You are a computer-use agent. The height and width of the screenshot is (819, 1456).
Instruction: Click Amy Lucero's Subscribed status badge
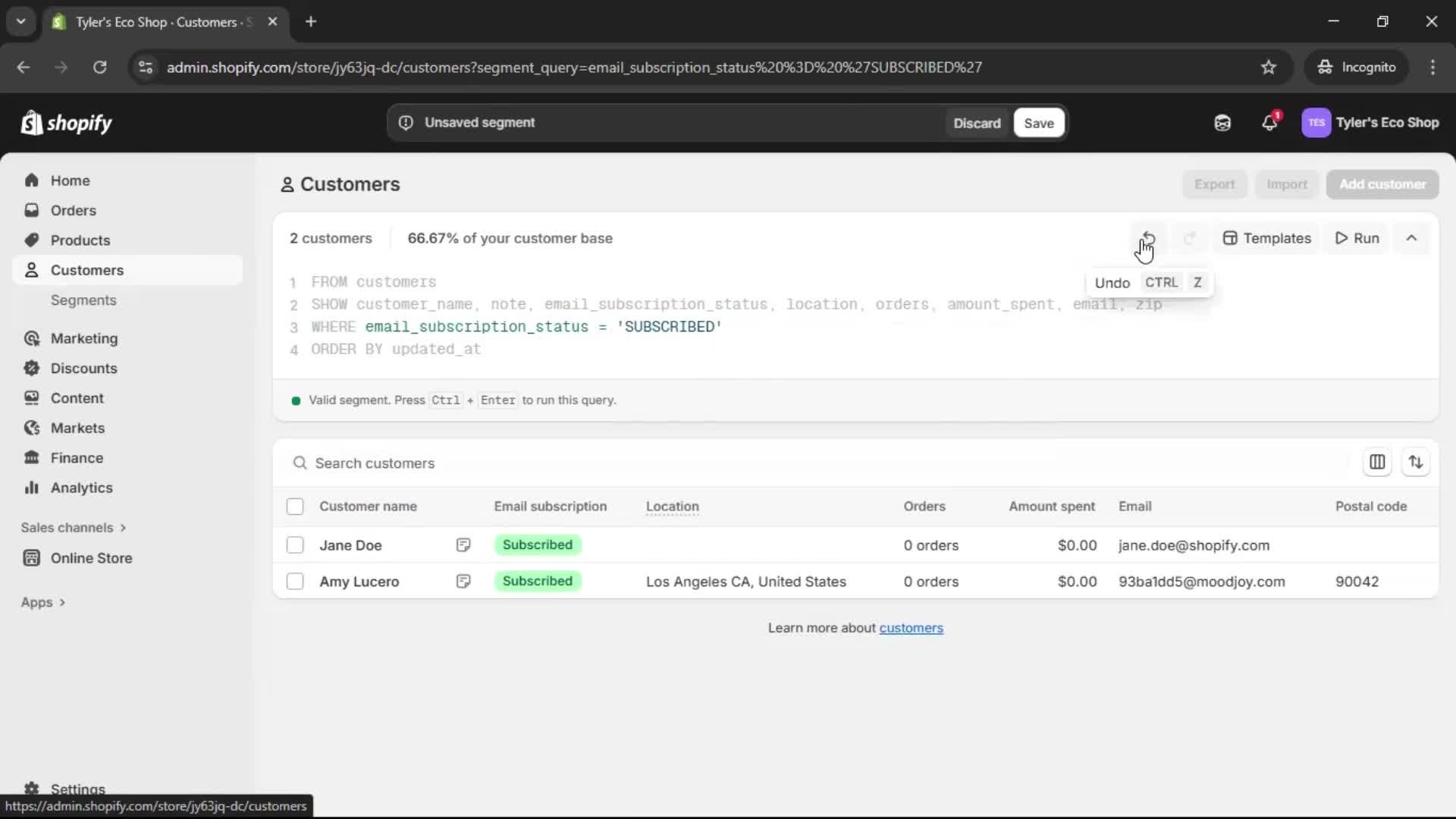[x=538, y=581]
